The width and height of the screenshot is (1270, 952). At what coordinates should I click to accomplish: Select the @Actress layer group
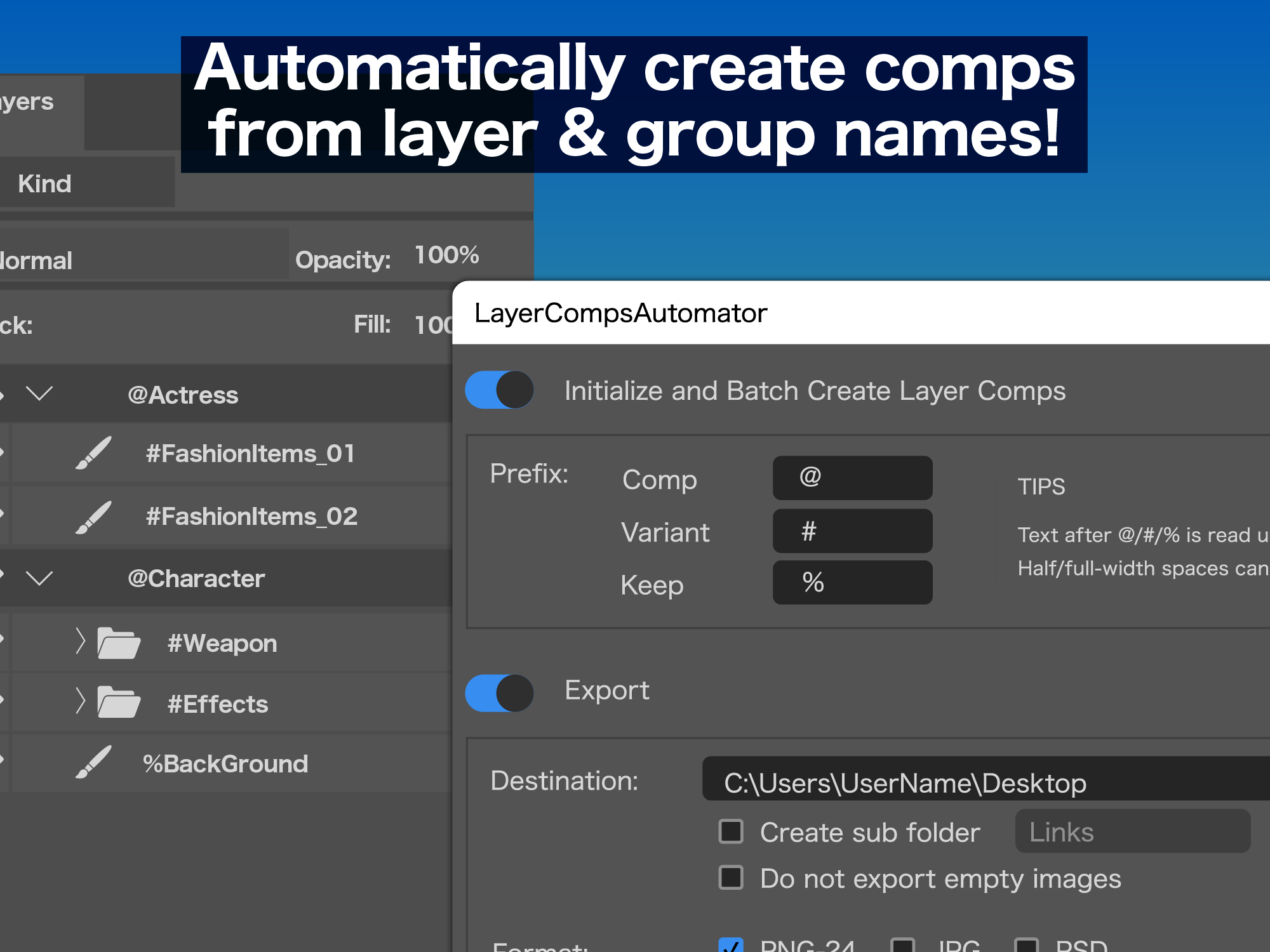(x=226, y=394)
